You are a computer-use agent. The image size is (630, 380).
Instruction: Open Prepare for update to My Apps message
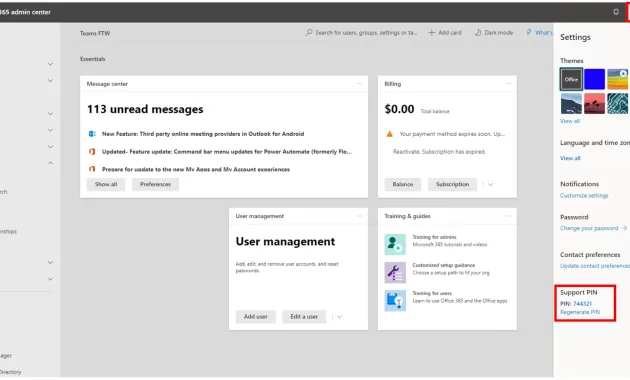coord(196,169)
